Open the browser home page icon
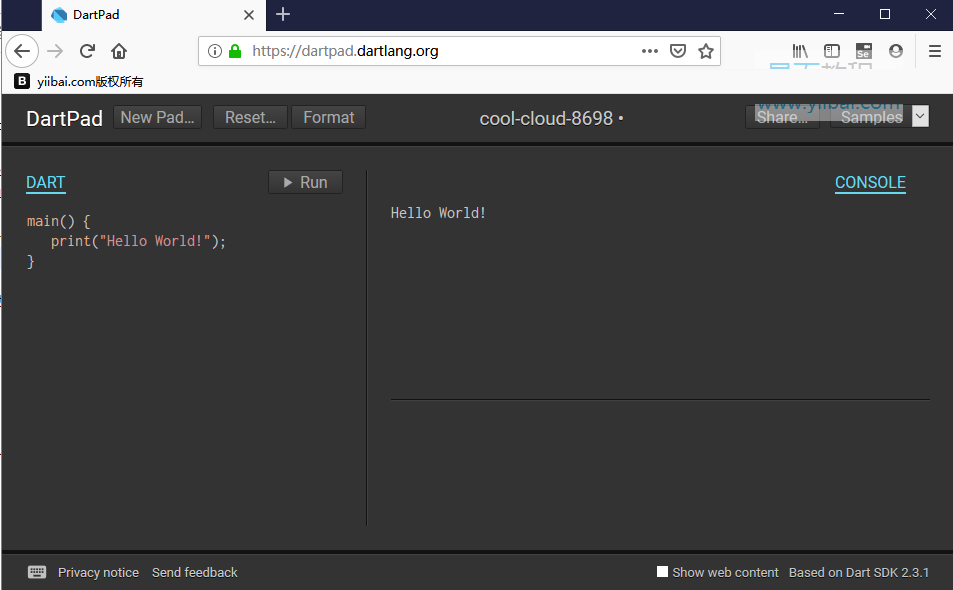The image size is (953, 590). 119,51
